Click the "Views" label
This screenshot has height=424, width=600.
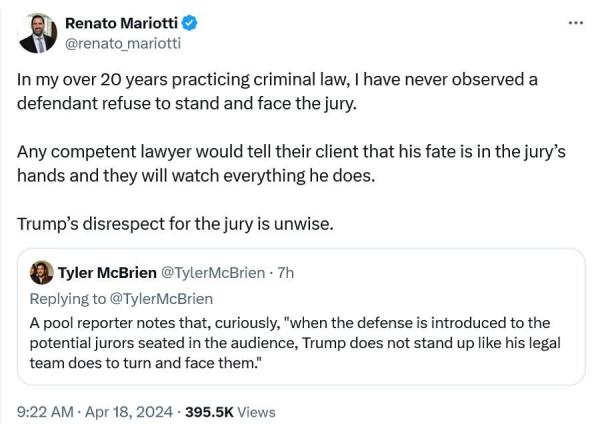257,411
